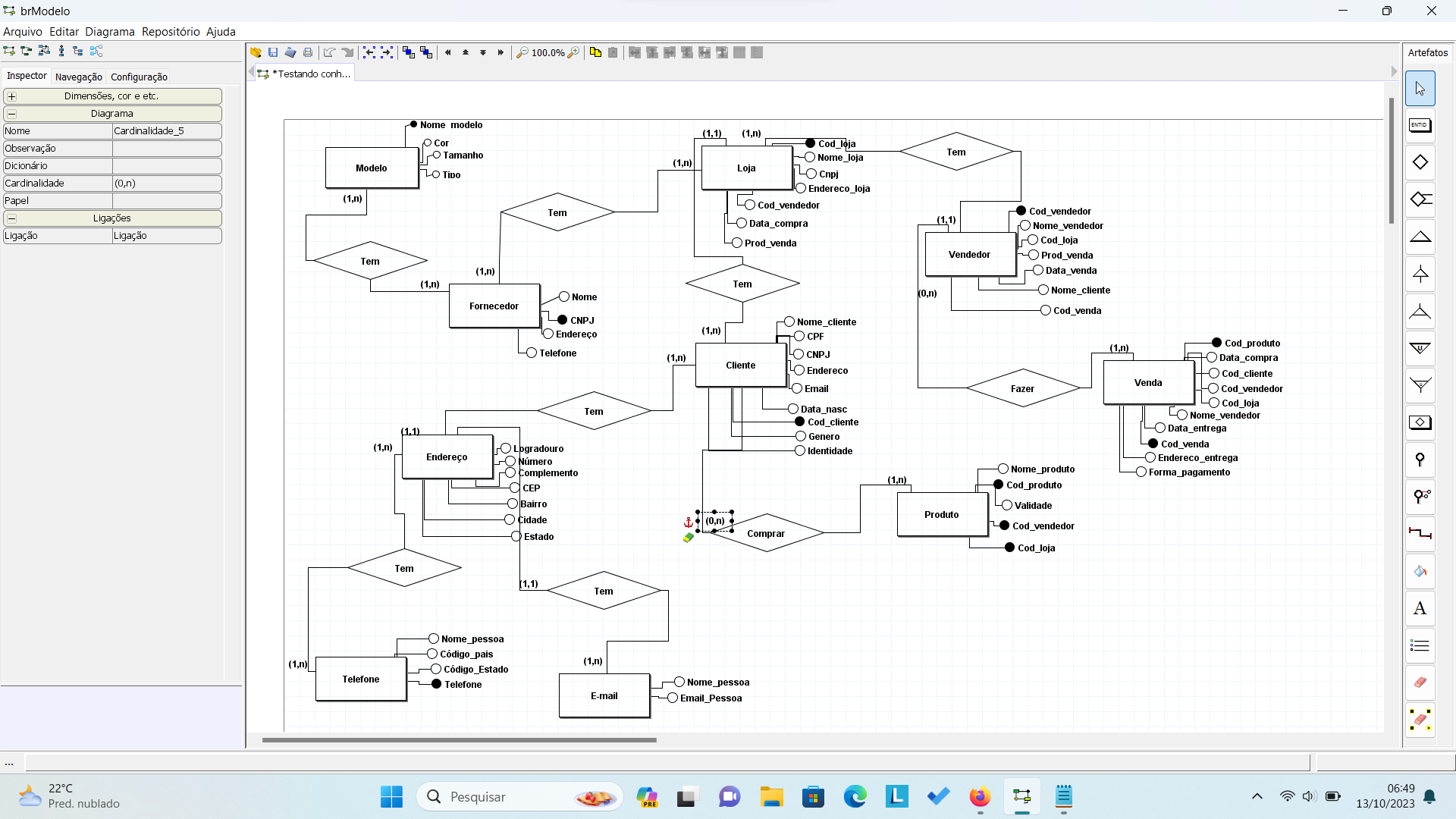Move selection right with the right arrow
1456x819 pixels.
click(x=500, y=52)
